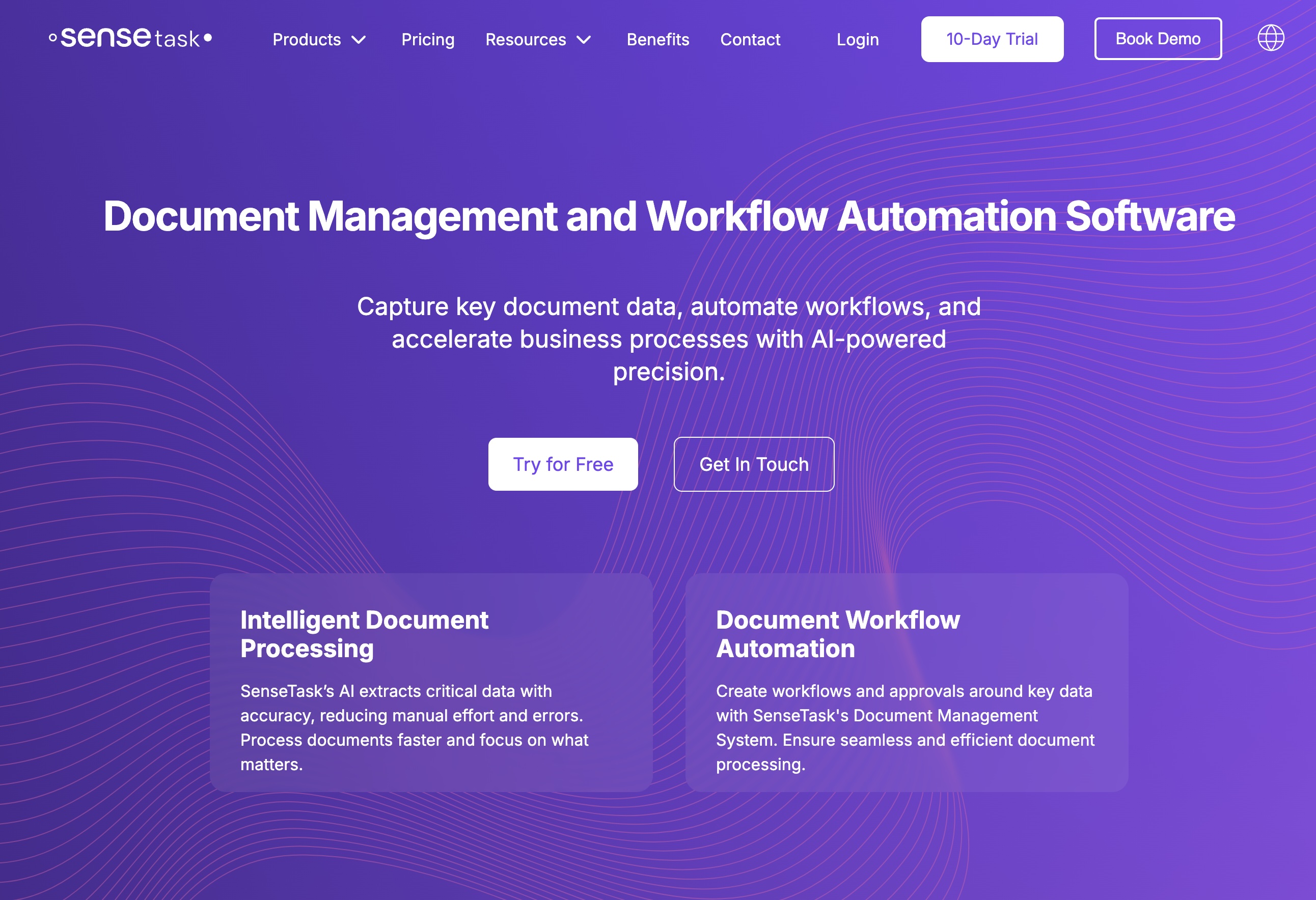
Task: Click the Document Workflow Automation description text
Action: tap(904, 727)
